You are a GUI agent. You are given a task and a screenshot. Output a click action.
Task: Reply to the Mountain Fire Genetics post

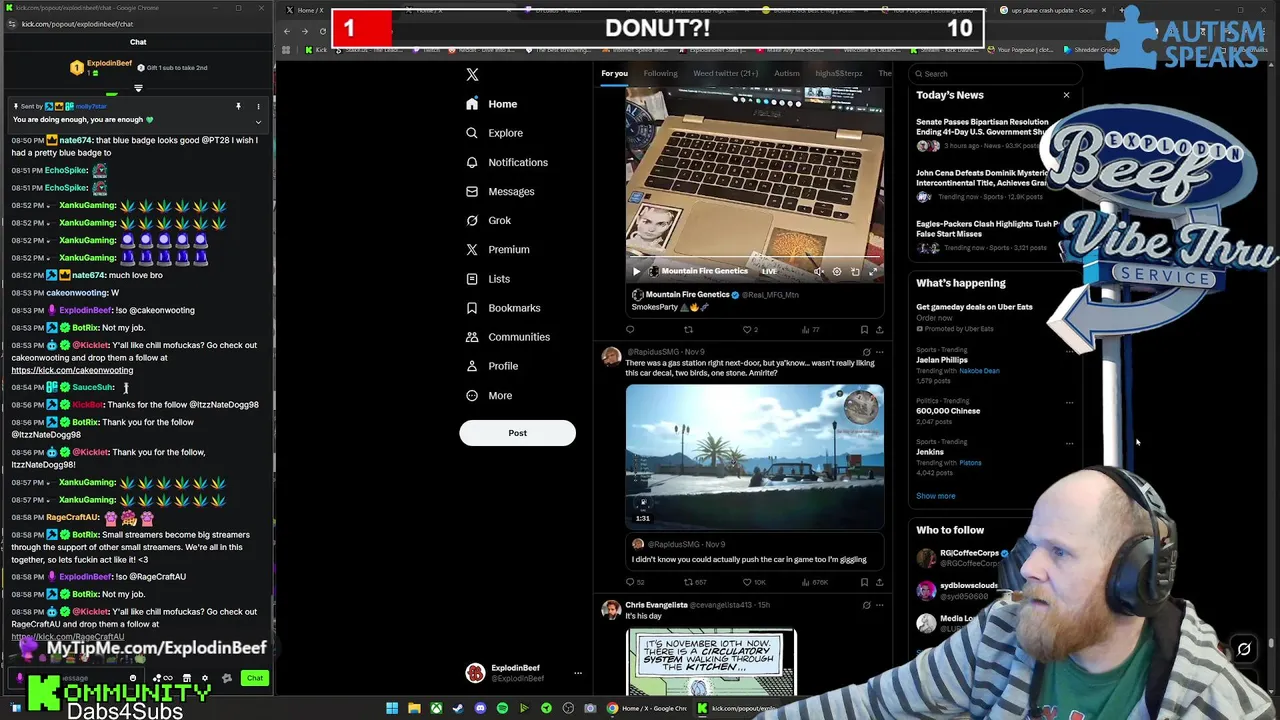click(x=630, y=329)
